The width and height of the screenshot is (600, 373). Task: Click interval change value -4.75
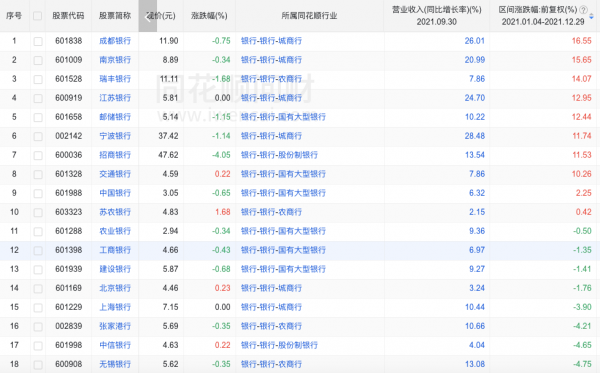582,364
